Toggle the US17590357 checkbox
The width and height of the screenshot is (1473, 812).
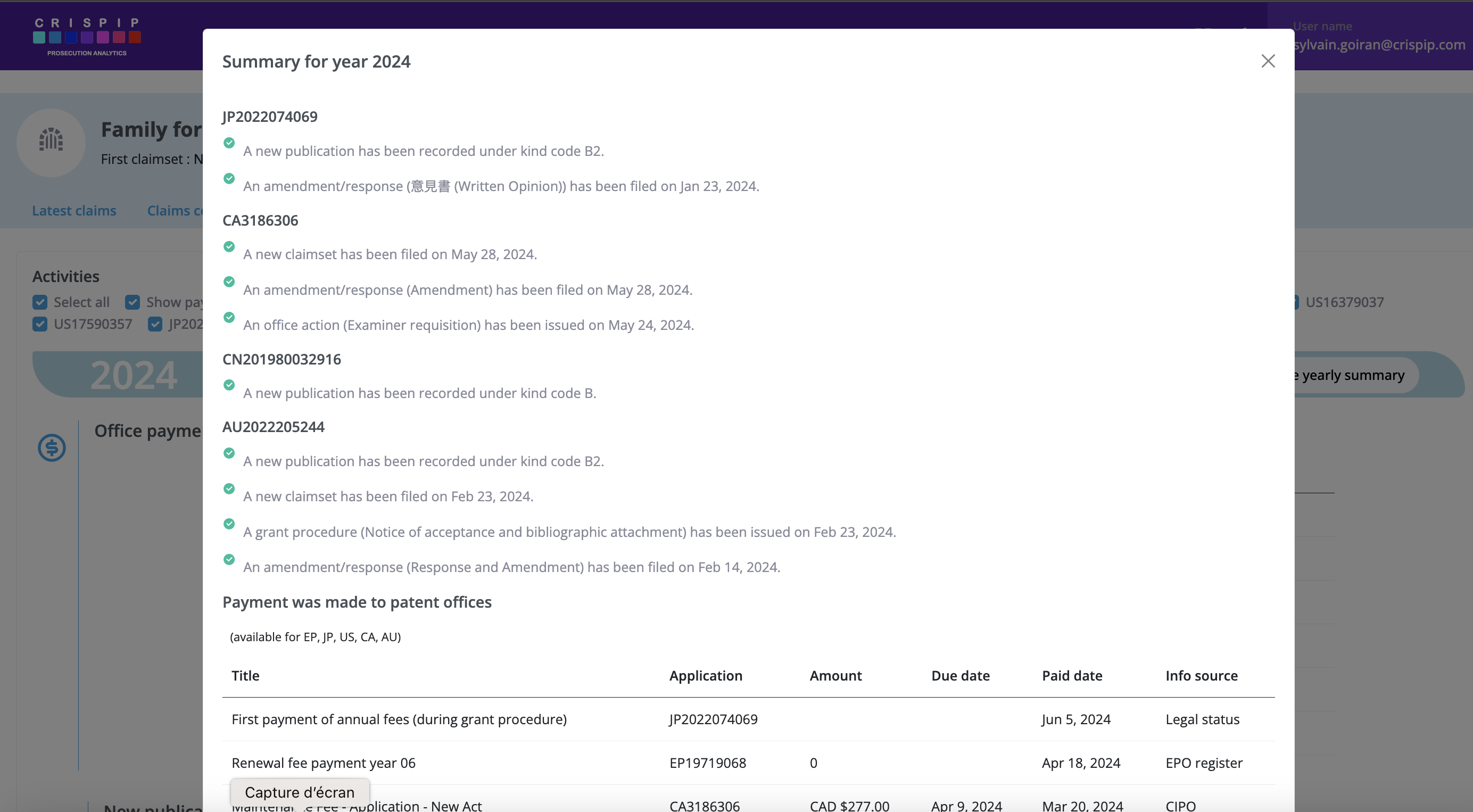pos(40,324)
